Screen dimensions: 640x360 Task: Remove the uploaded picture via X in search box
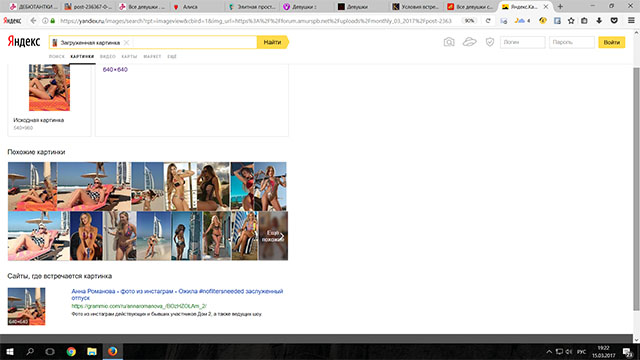tap(127, 42)
